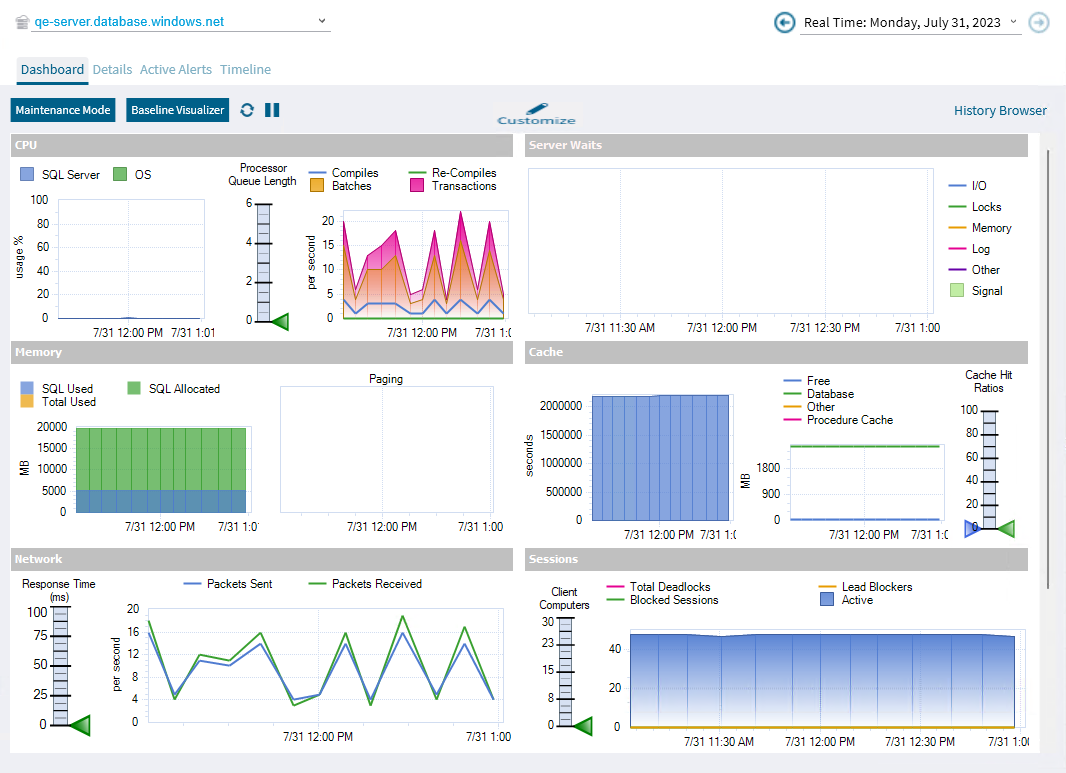Screen dimensions: 1066x773
Task: Open the Active Alerts tab
Action: tap(176, 70)
